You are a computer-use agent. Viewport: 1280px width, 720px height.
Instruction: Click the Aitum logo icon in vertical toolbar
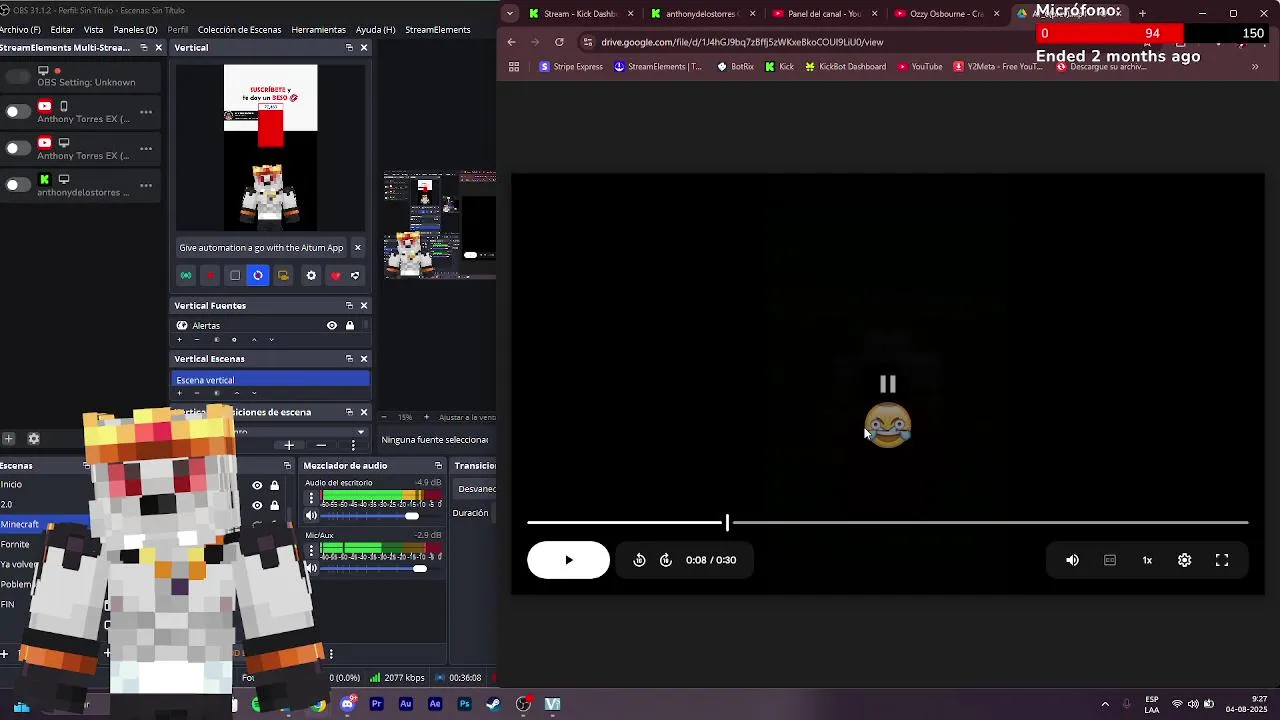point(355,275)
